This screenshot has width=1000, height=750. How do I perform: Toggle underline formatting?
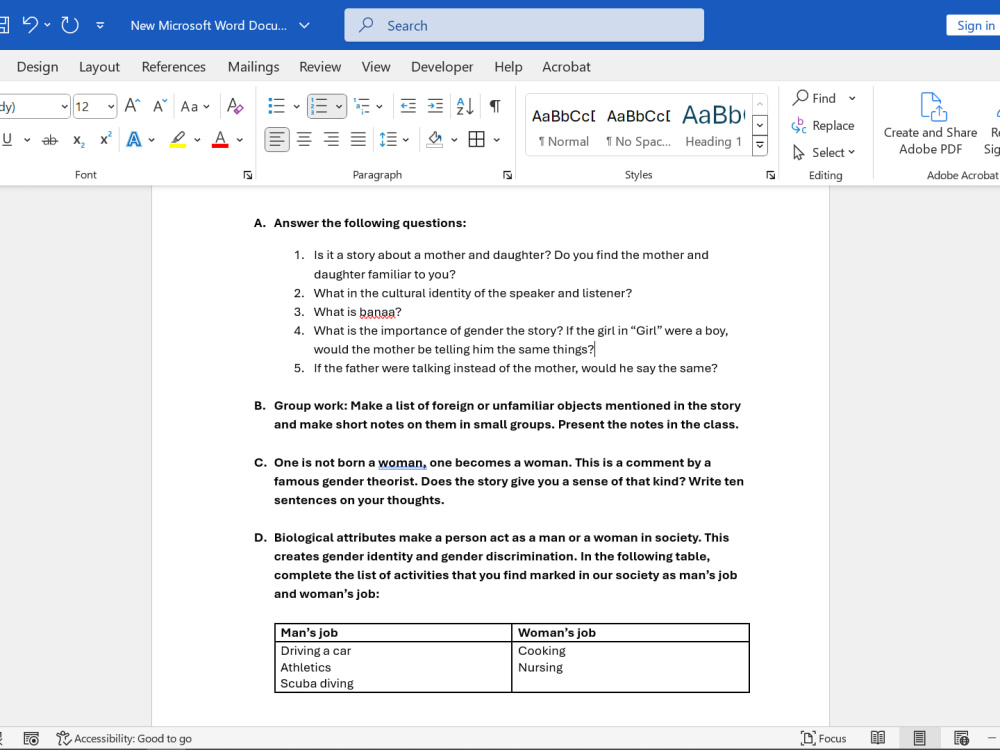click(x=7, y=139)
